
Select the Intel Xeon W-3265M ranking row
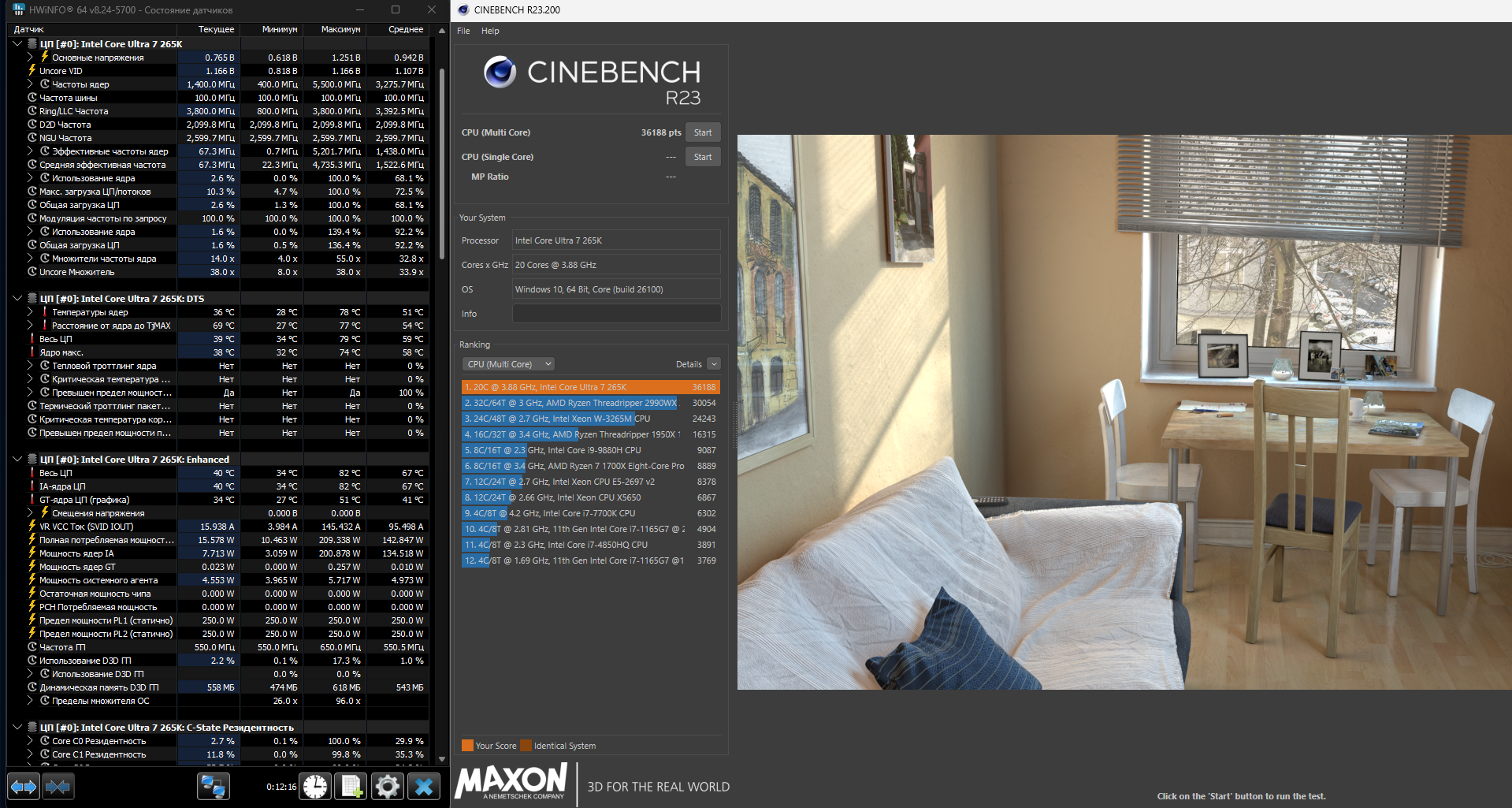pyautogui.click(x=590, y=419)
